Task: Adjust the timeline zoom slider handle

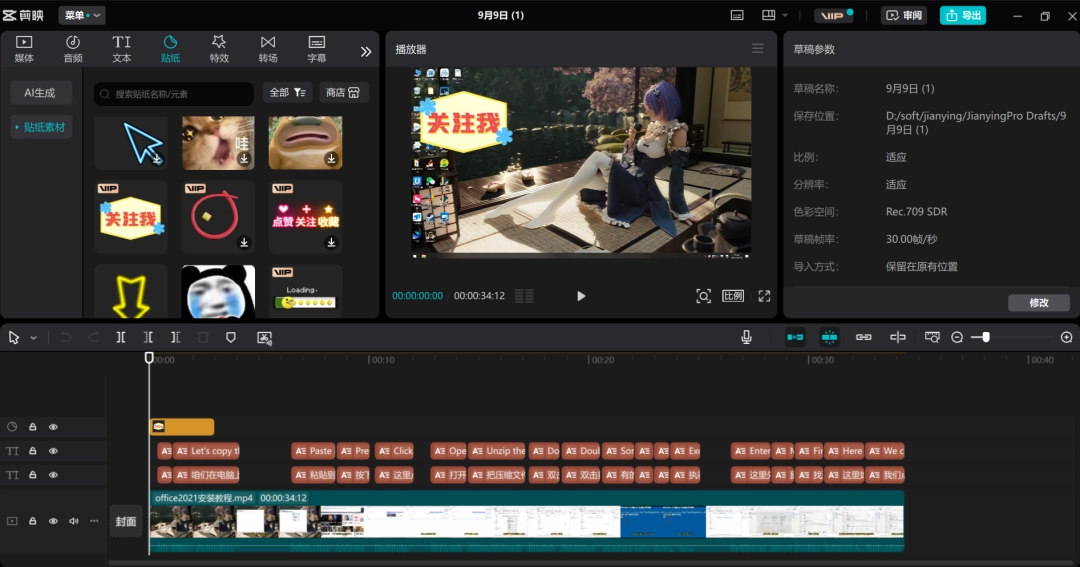Action: [986, 338]
